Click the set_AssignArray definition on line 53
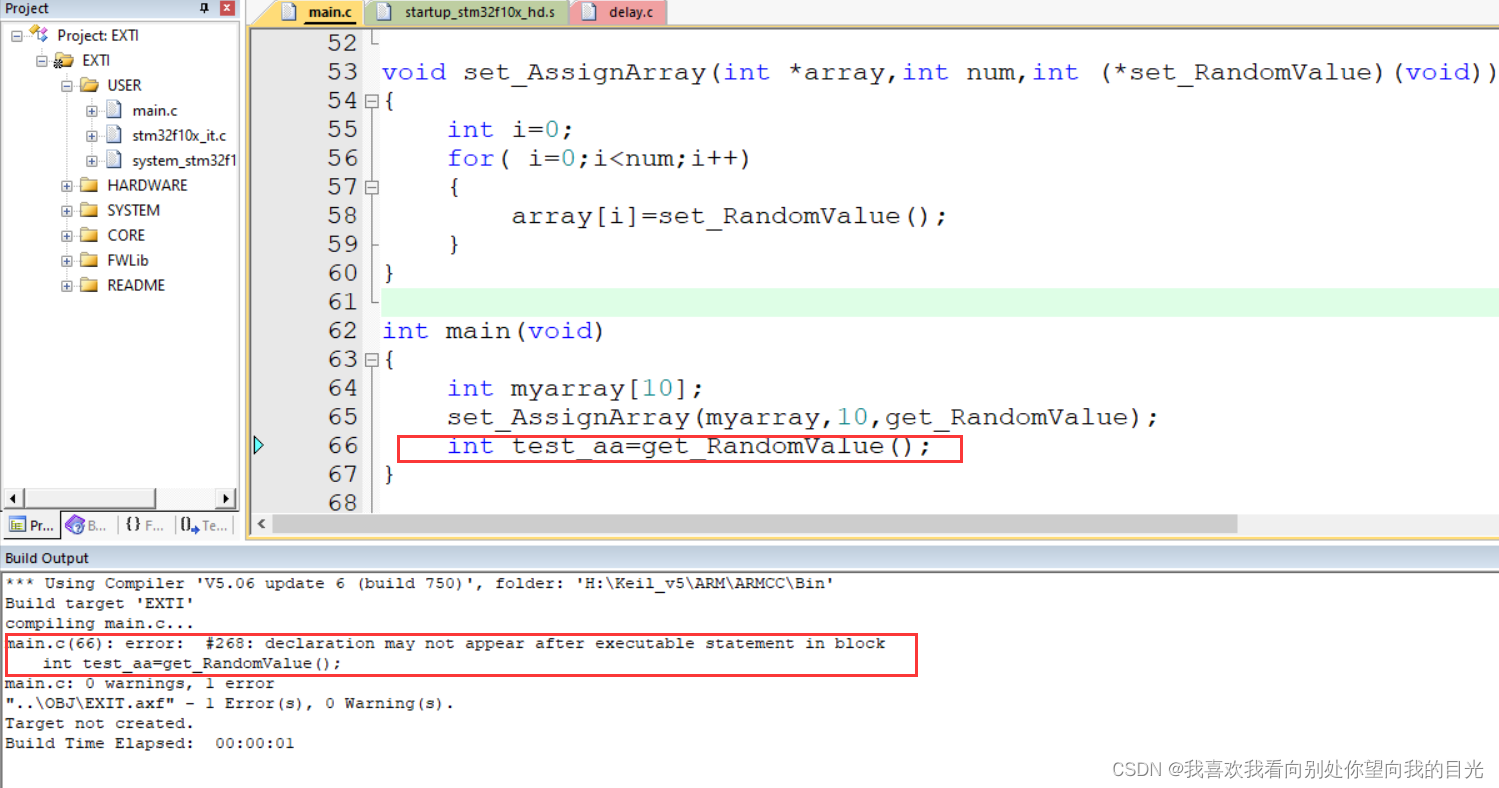 (938, 72)
